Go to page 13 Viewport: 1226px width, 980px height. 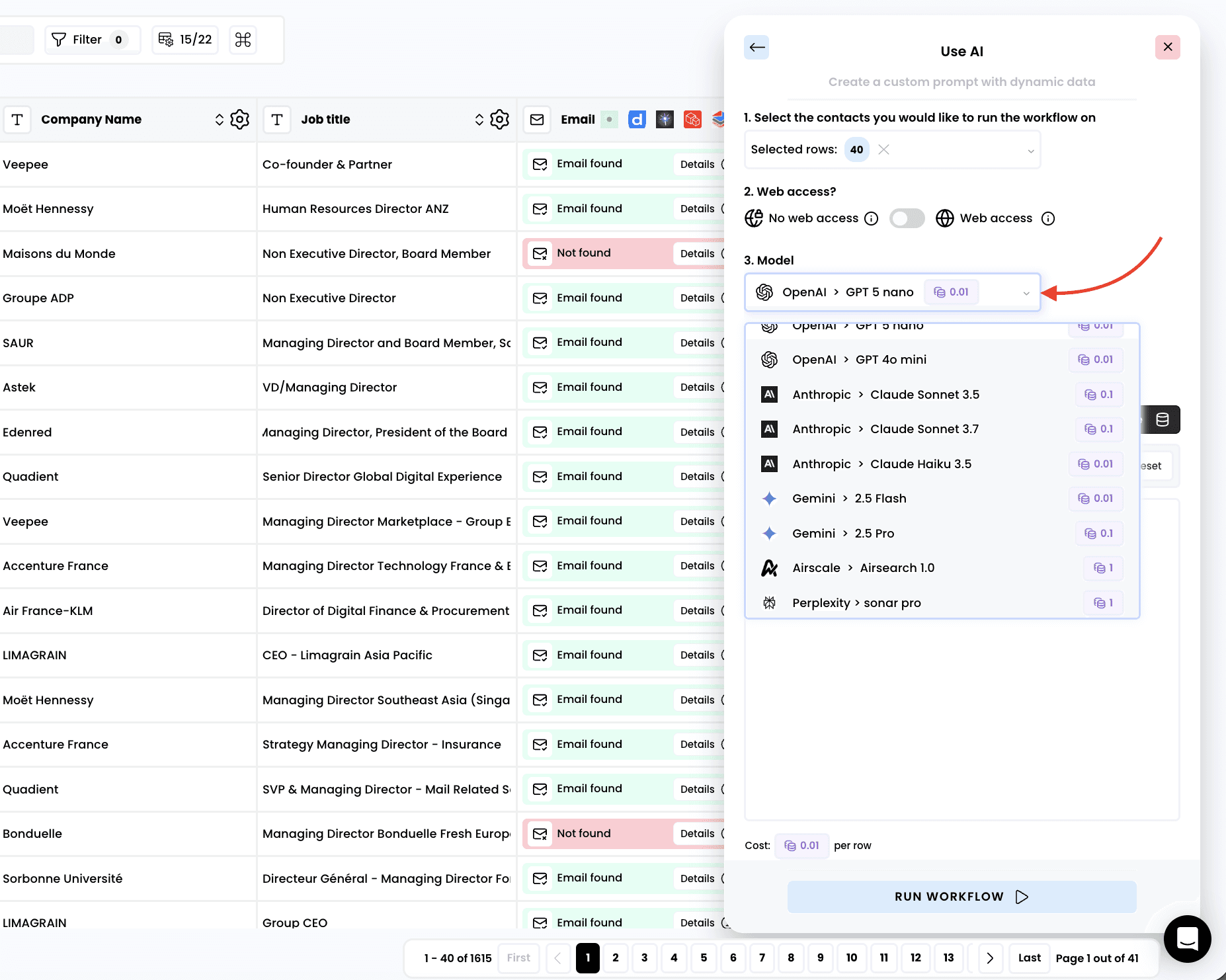click(948, 958)
